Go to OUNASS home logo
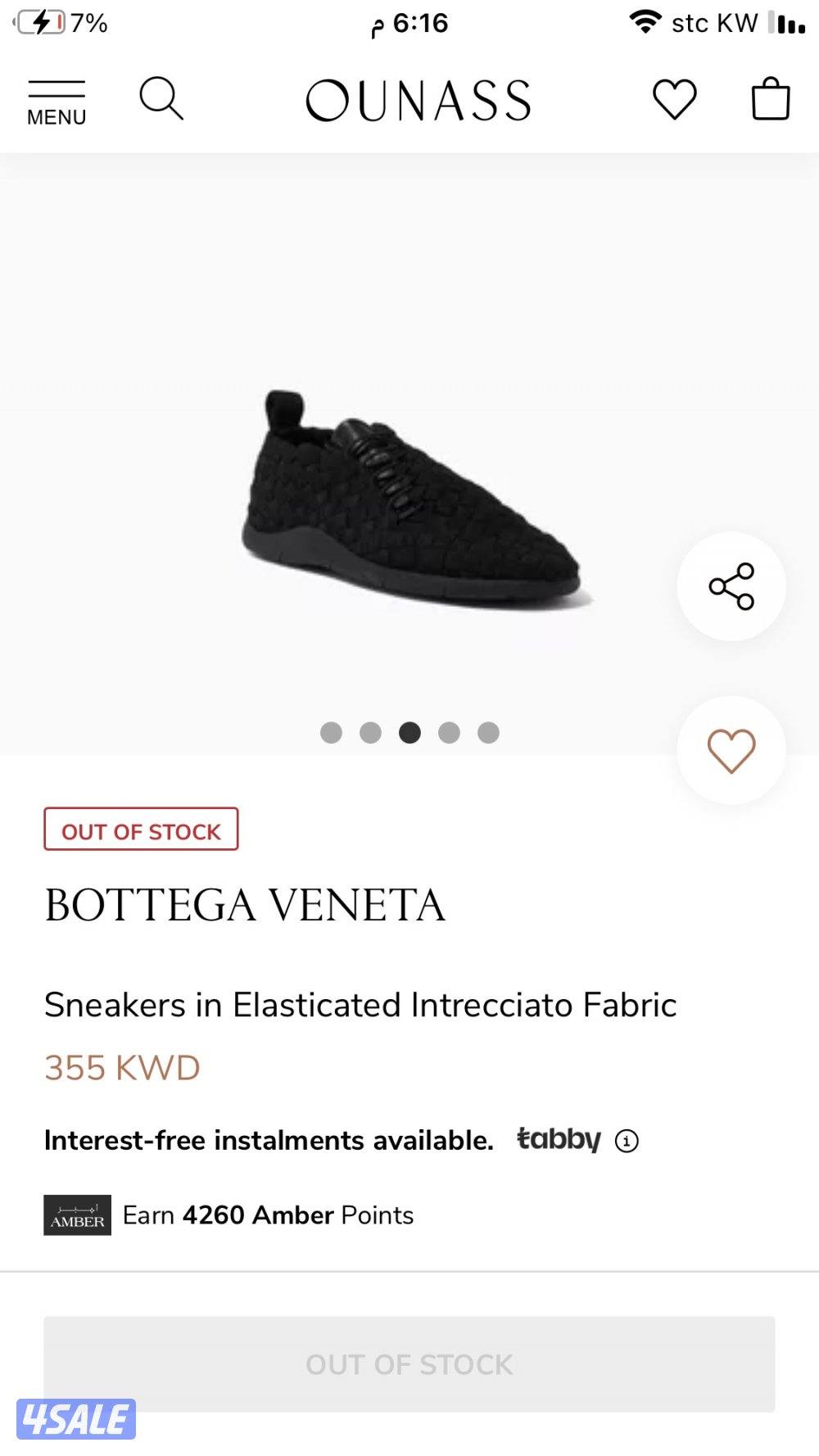The image size is (819, 1456). click(x=419, y=101)
